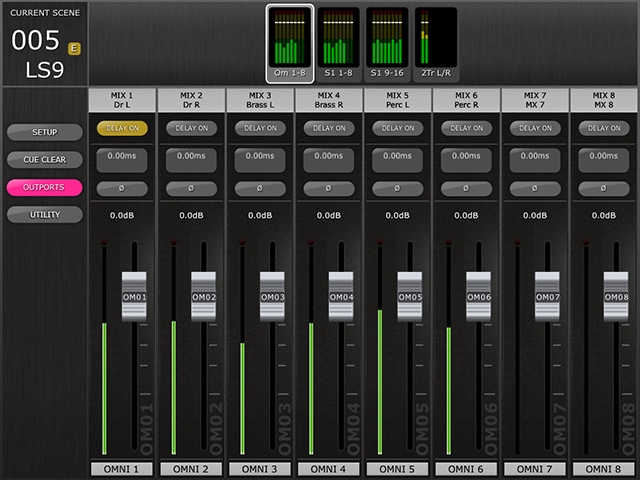Select the 2Tr L/R meter bank
This screenshot has height=480, width=640.
click(x=436, y=44)
